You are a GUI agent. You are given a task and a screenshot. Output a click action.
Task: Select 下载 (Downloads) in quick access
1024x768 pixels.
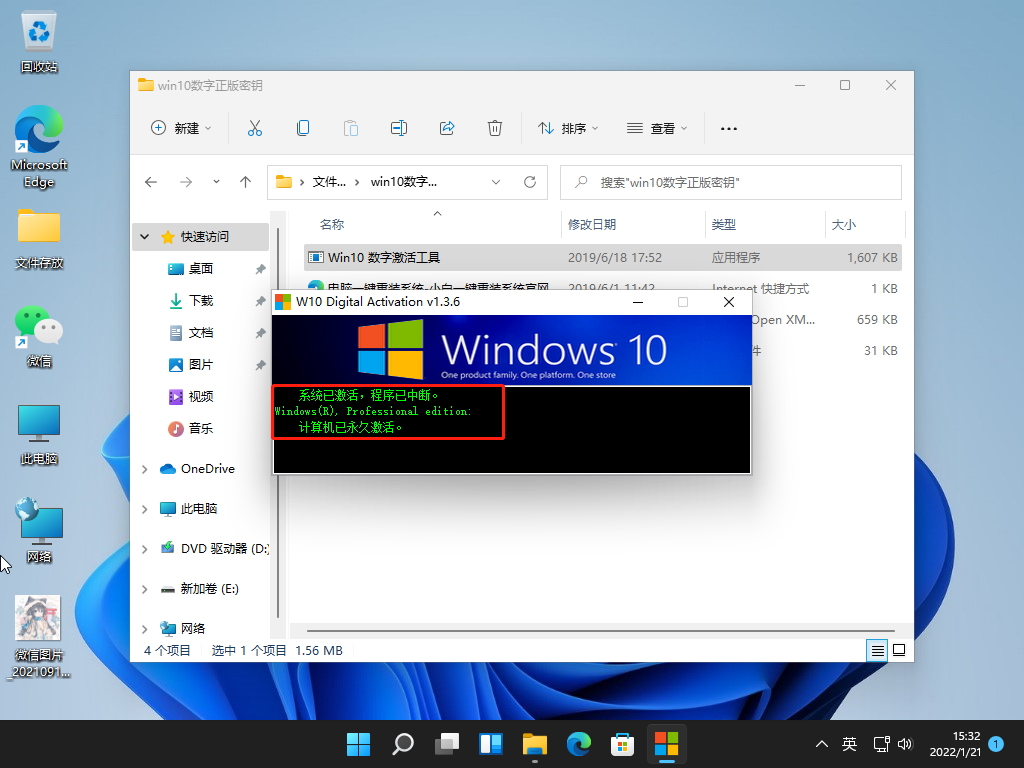pos(201,300)
